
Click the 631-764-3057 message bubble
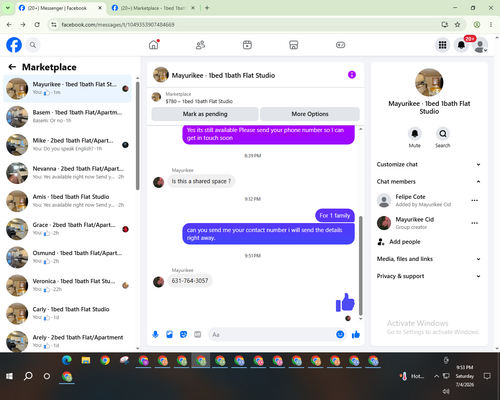coord(190,281)
